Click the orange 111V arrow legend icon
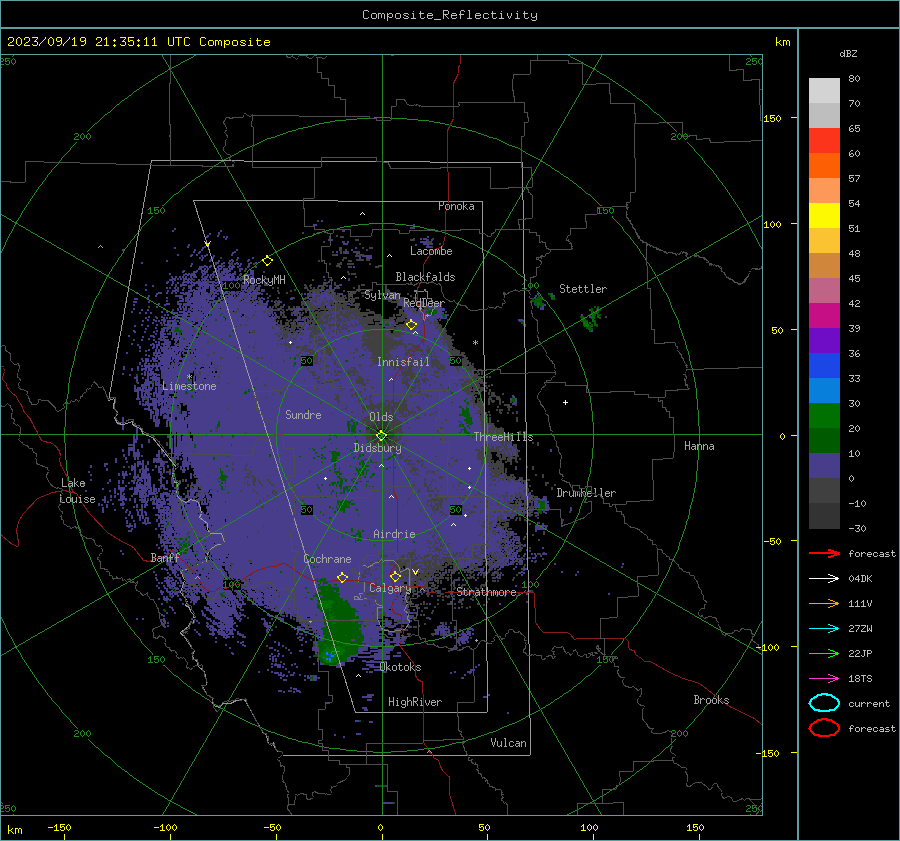 pos(824,603)
